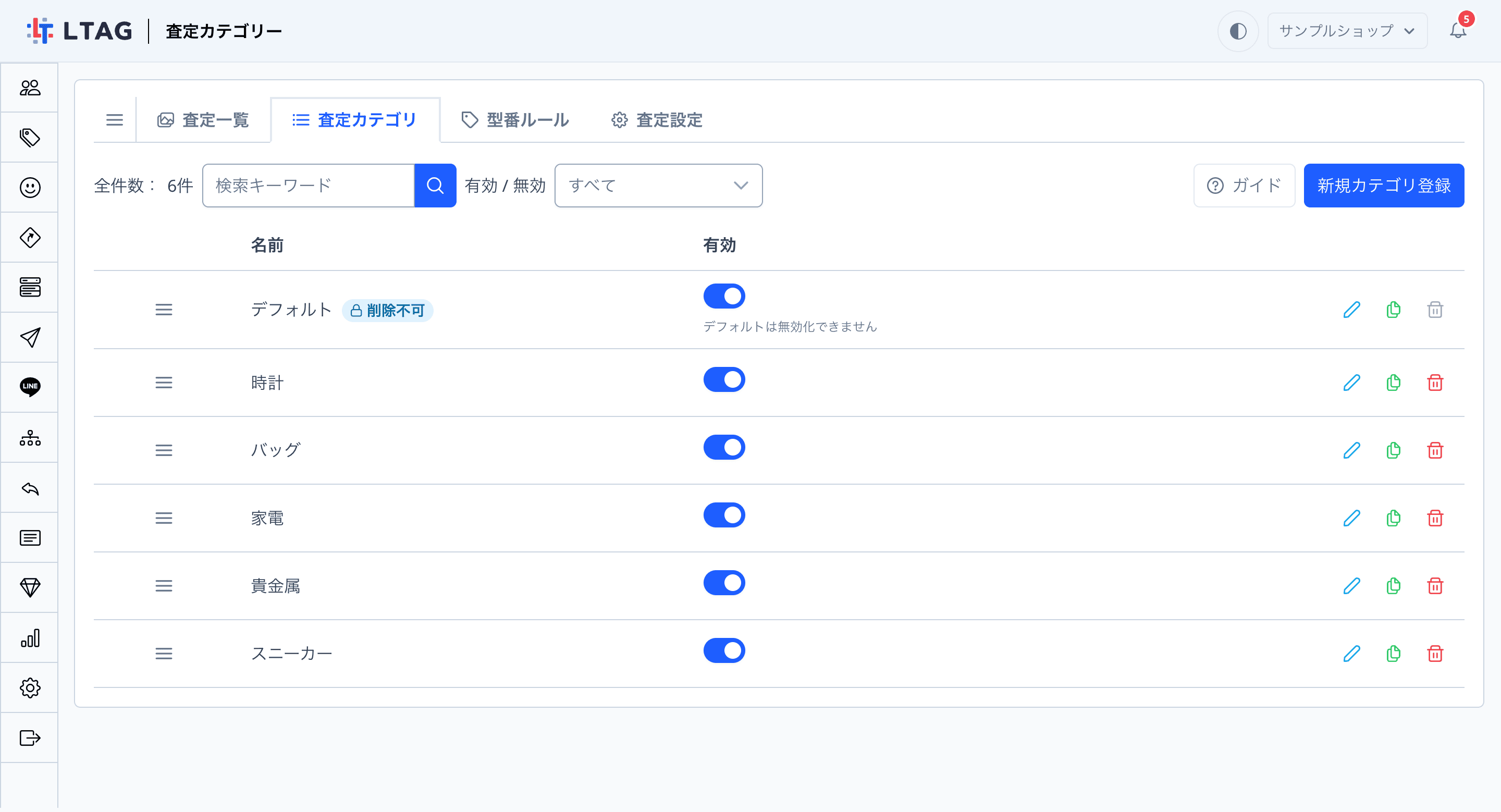
Task: Switch off the 家電 enabled toggle
Action: pos(724,515)
